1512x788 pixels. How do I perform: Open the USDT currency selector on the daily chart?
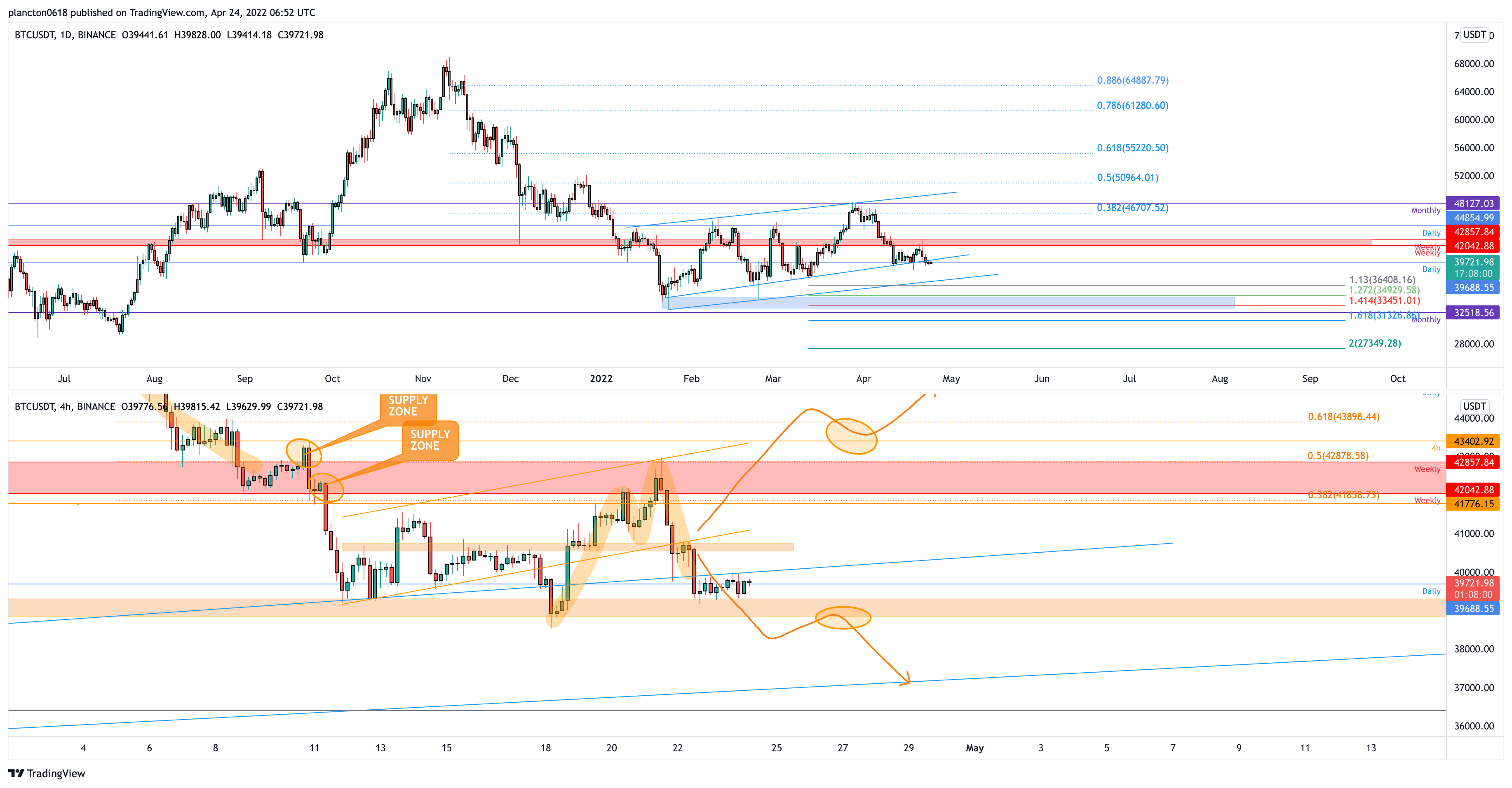click(x=1474, y=35)
